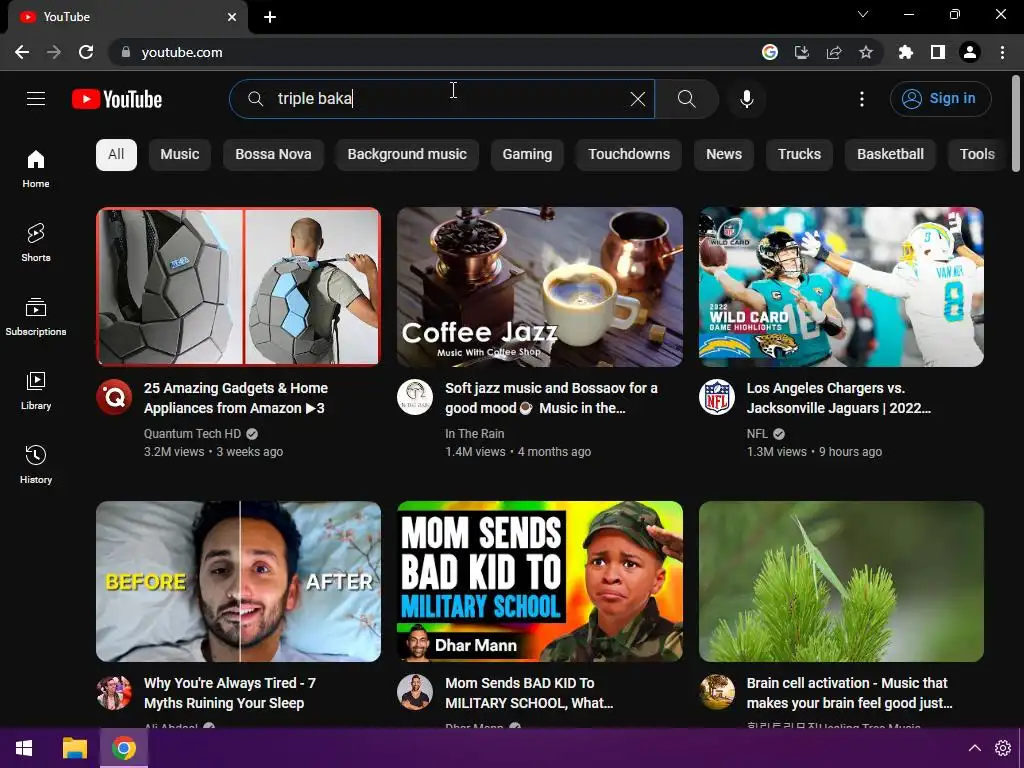Select the Music filter chip

tap(180, 155)
